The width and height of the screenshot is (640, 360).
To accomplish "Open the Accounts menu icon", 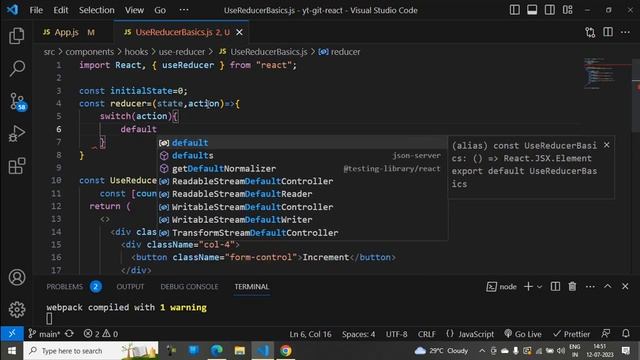I will point(17,278).
